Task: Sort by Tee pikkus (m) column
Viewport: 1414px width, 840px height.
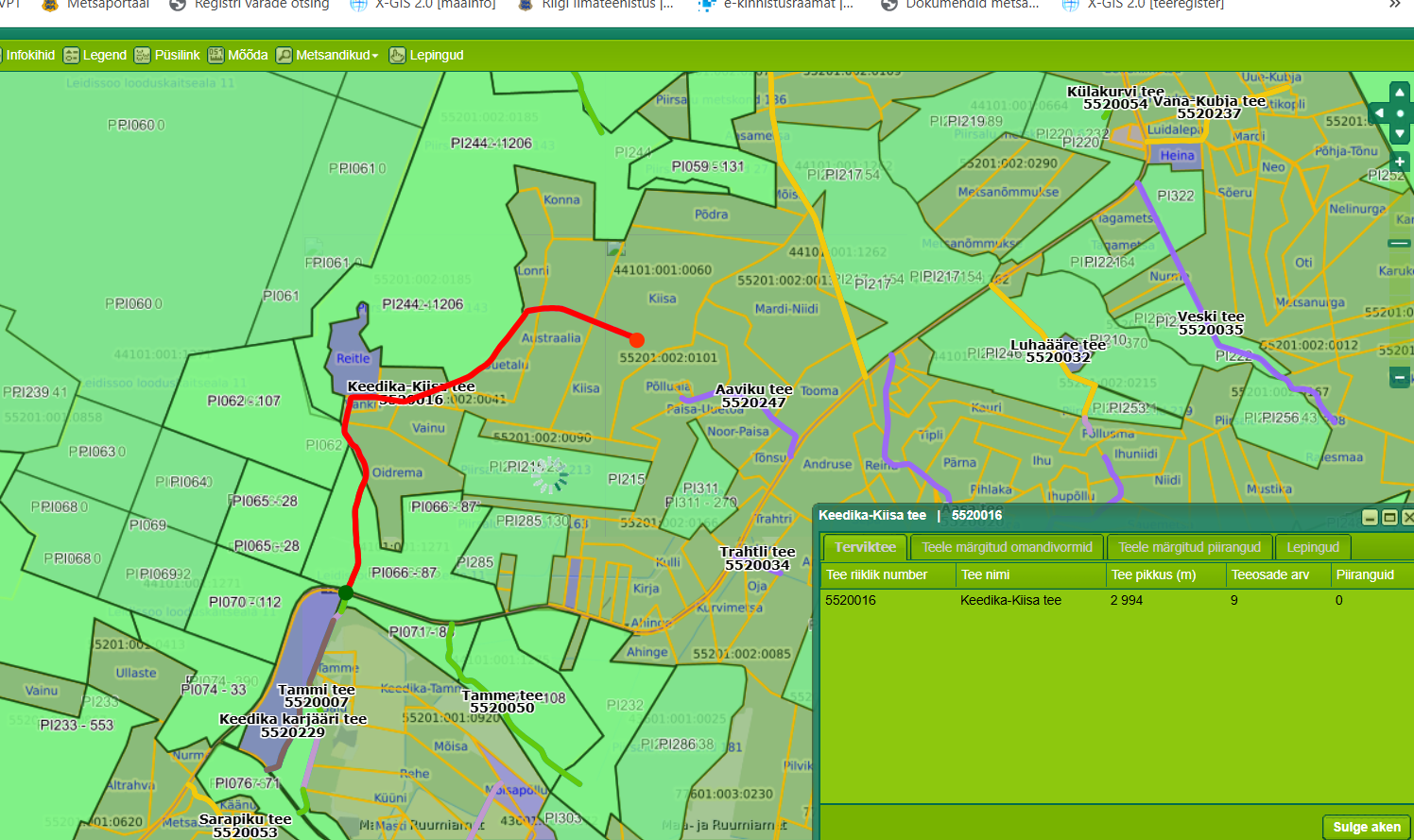Action: tap(1153, 574)
